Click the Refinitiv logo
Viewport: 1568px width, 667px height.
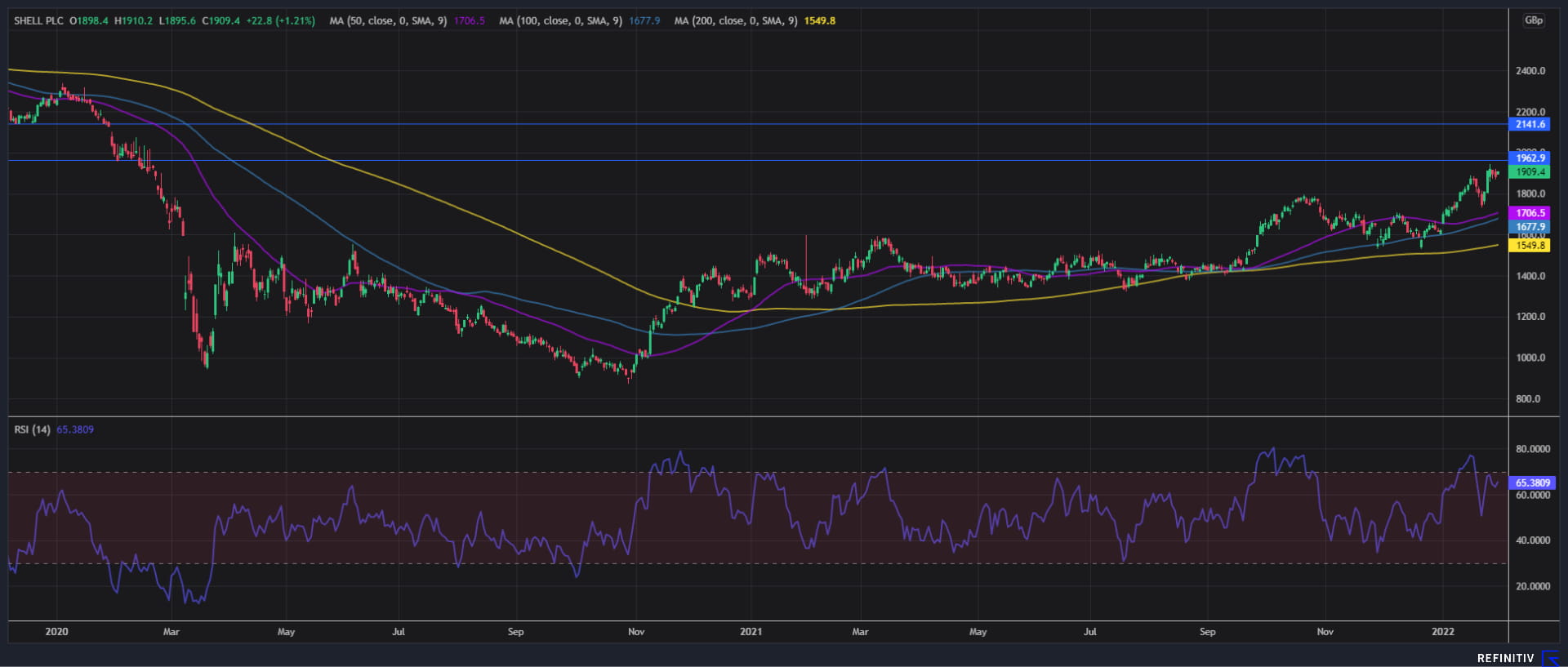point(1517,658)
